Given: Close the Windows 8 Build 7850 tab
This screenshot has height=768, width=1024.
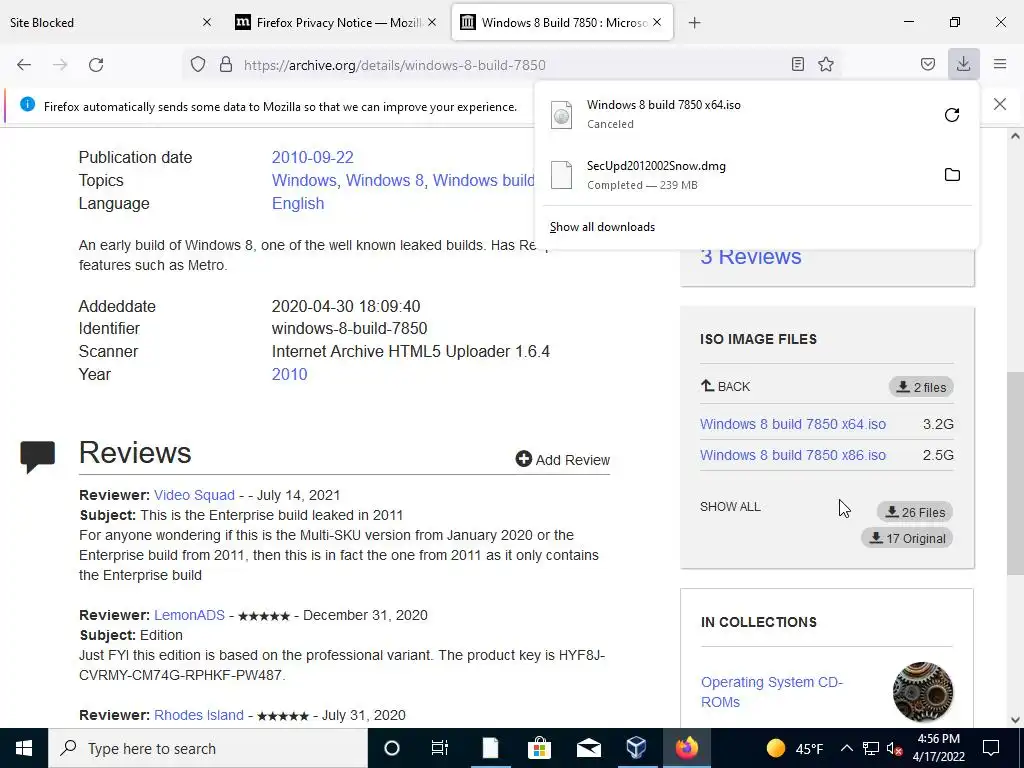Looking at the screenshot, I should [x=657, y=22].
